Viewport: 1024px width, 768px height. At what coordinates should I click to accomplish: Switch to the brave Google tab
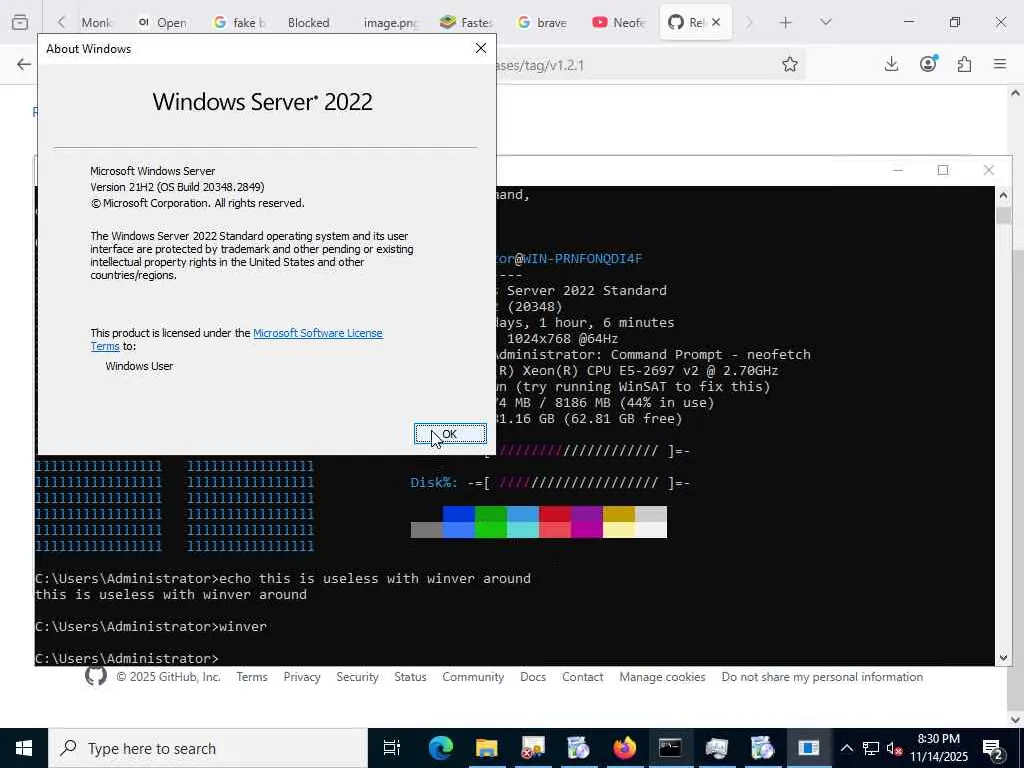(542, 23)
